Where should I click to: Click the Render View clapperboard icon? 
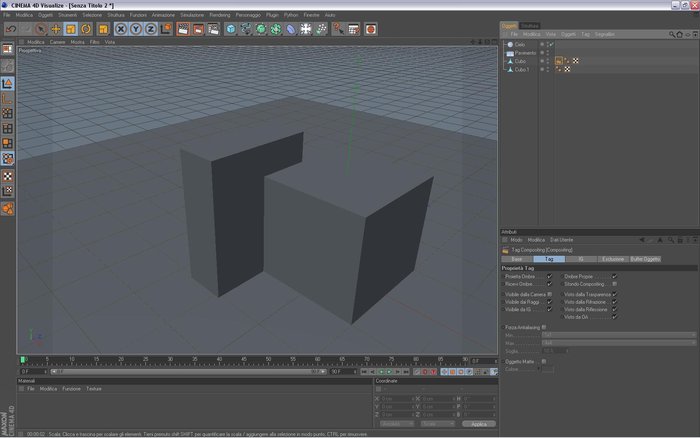coord(183,29)
